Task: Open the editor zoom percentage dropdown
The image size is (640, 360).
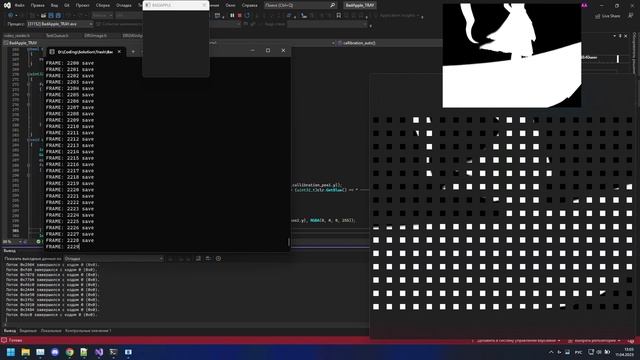Action: (20, 242)
